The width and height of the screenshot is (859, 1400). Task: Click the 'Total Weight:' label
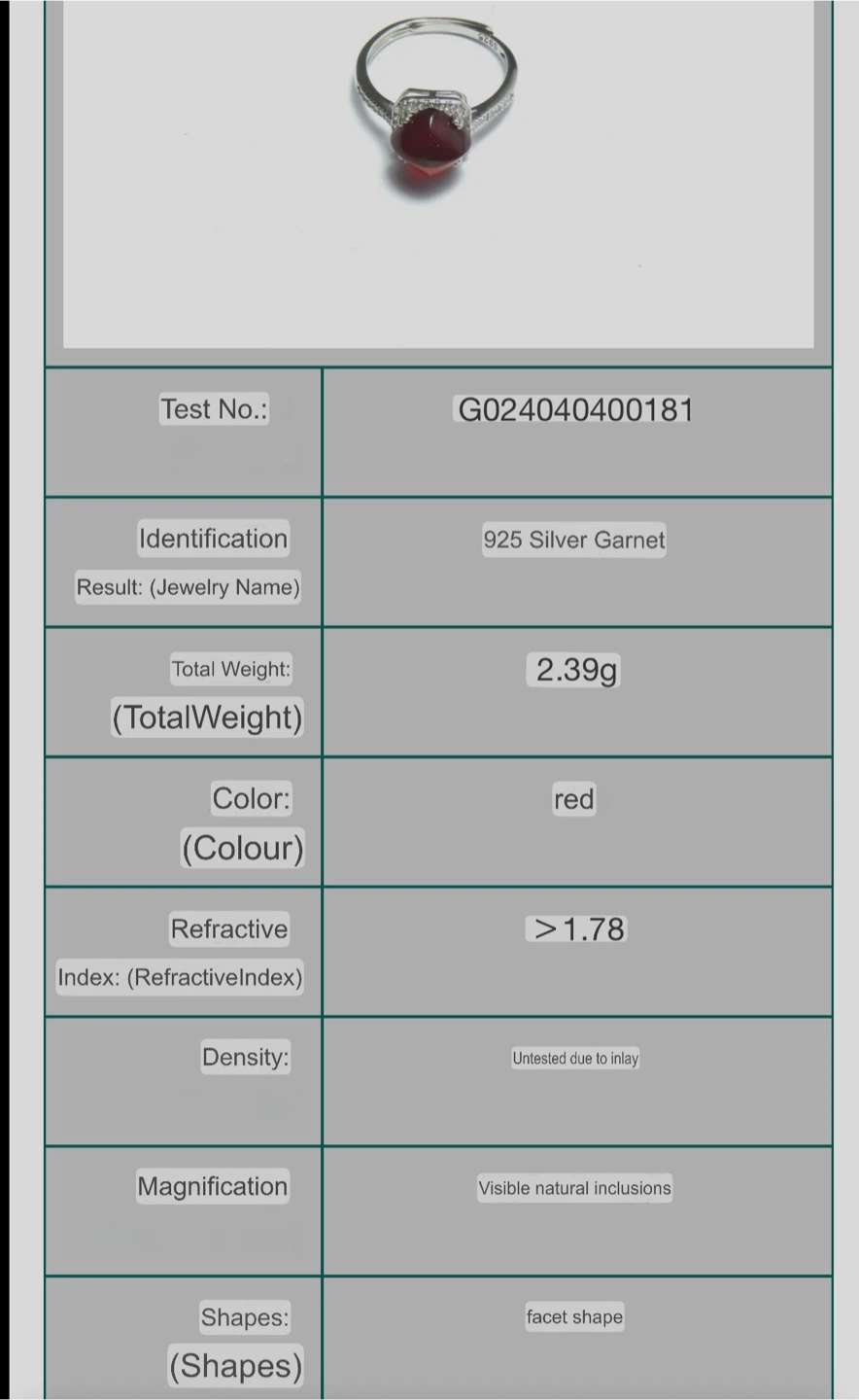click(231, 669)
